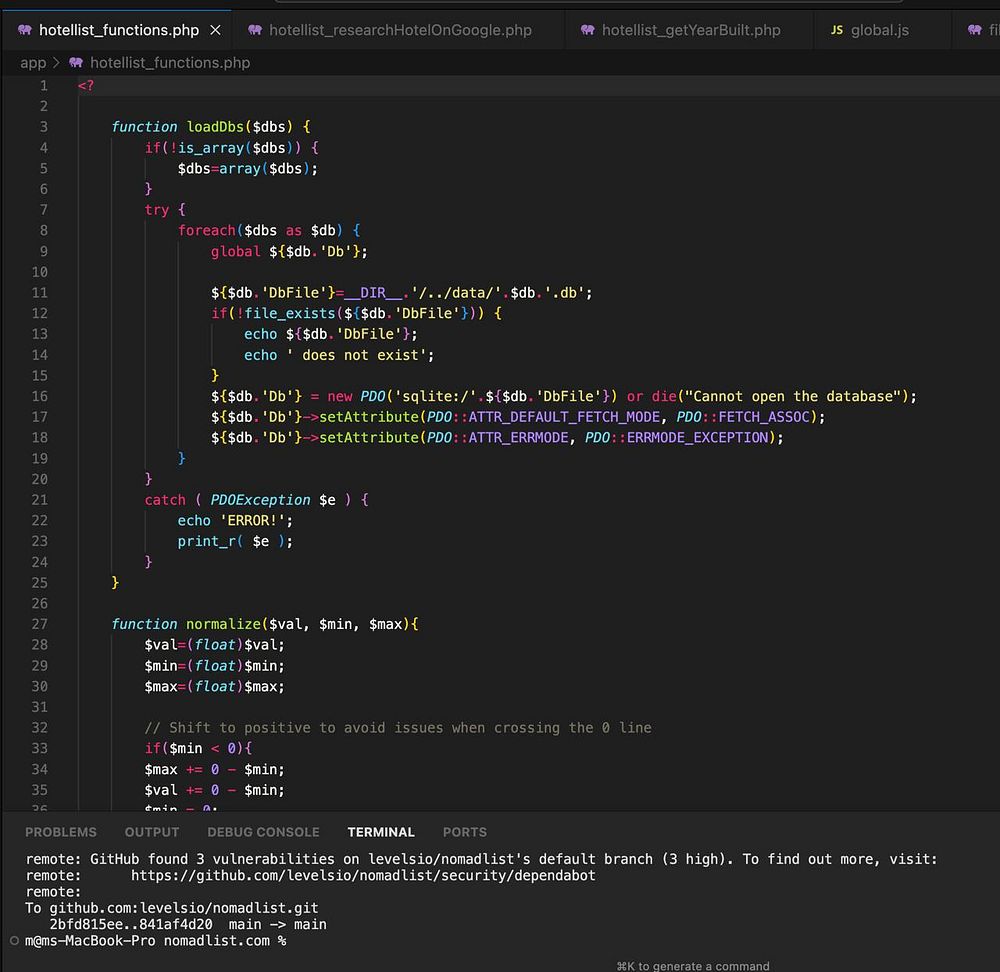Switch to hotellist_researchHotelOnGoogle.php tab
1000x972 pixels.
[x=400, y=30]
